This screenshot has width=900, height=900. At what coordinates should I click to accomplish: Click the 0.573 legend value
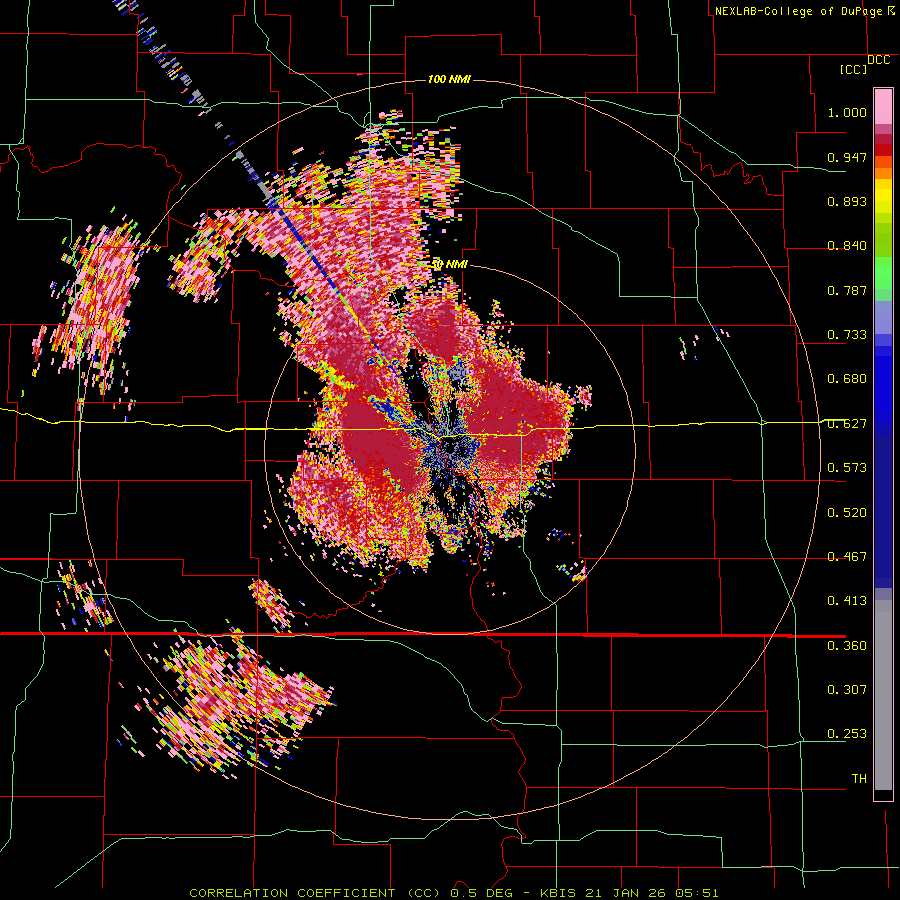(x=847, y=468)
